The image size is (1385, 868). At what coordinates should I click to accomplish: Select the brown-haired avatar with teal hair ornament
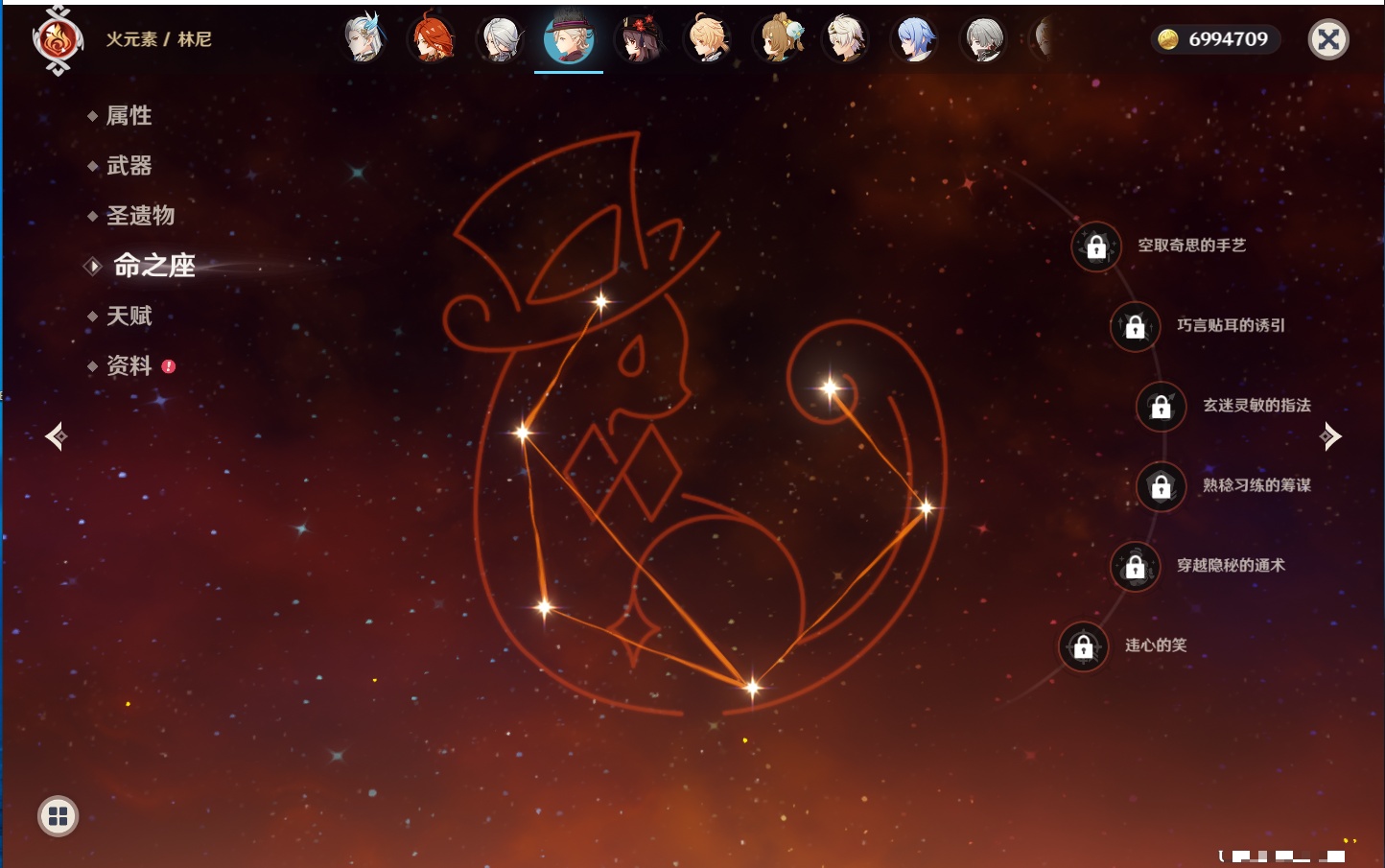pyautogui.click(x=778, y=39)
